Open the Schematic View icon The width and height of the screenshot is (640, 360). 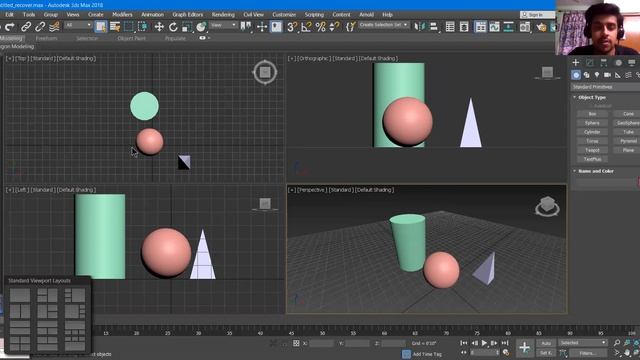click(x=509, y=27)
